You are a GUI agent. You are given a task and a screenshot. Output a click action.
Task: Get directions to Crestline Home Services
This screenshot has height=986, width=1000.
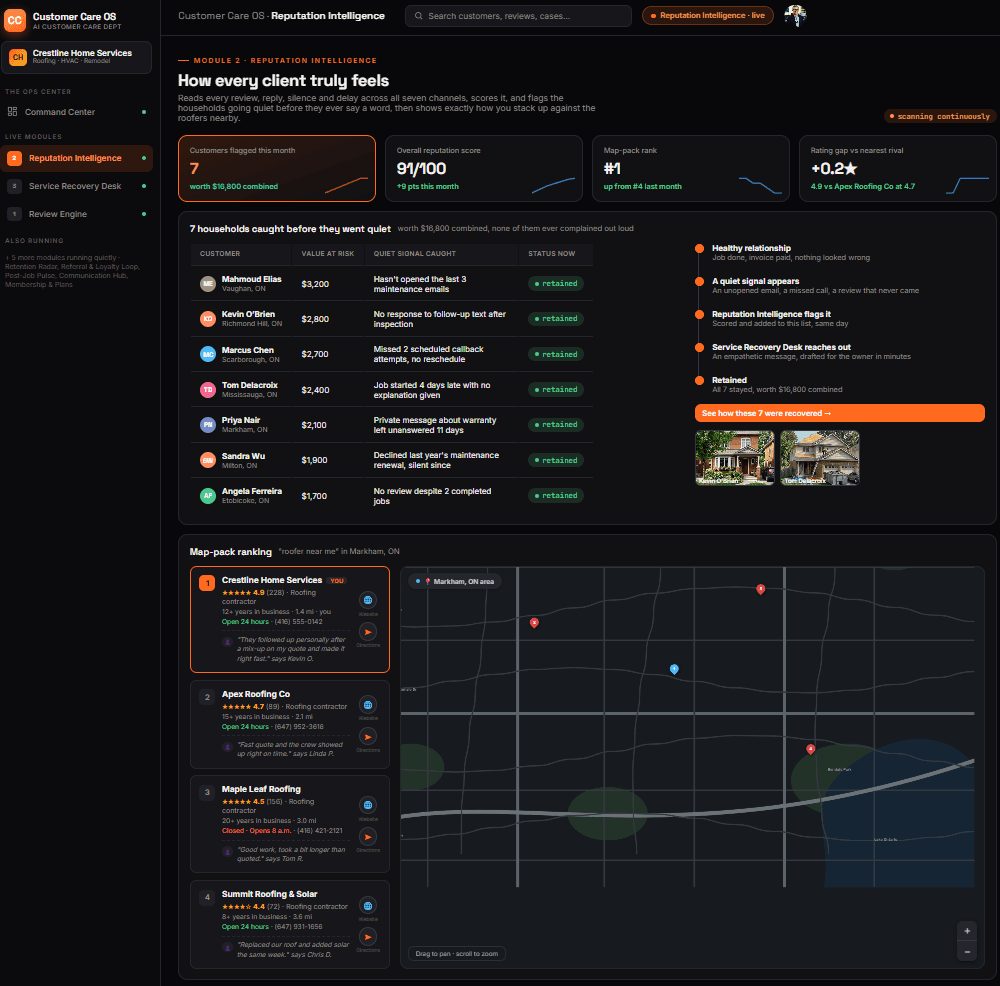pyautogui.click(x=368, y=631)
